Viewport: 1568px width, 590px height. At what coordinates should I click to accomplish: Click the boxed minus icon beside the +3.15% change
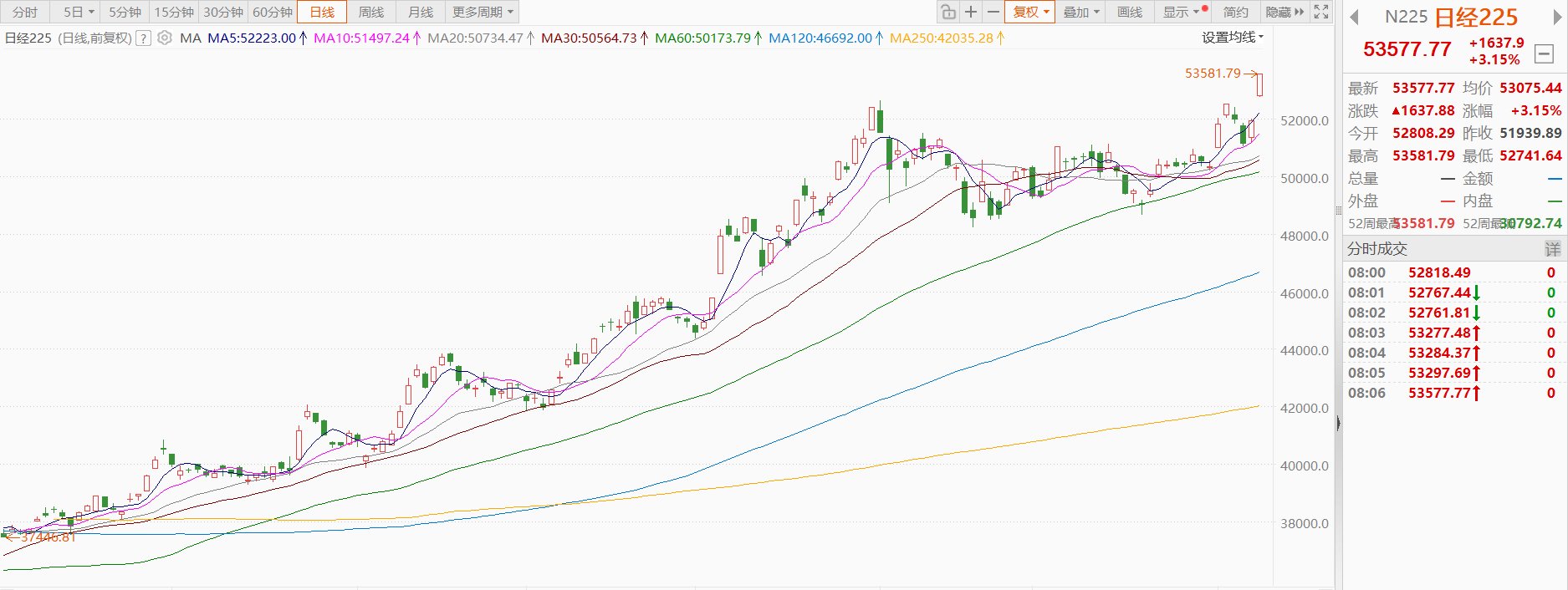pyautogui.click(x=1544, y=54)
